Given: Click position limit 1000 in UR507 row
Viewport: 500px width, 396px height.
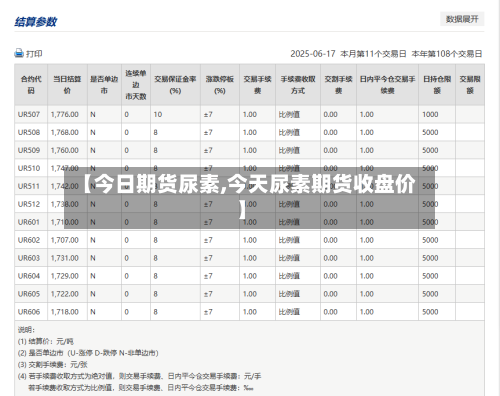Looking at the screenshot, I should click(430, 114).
